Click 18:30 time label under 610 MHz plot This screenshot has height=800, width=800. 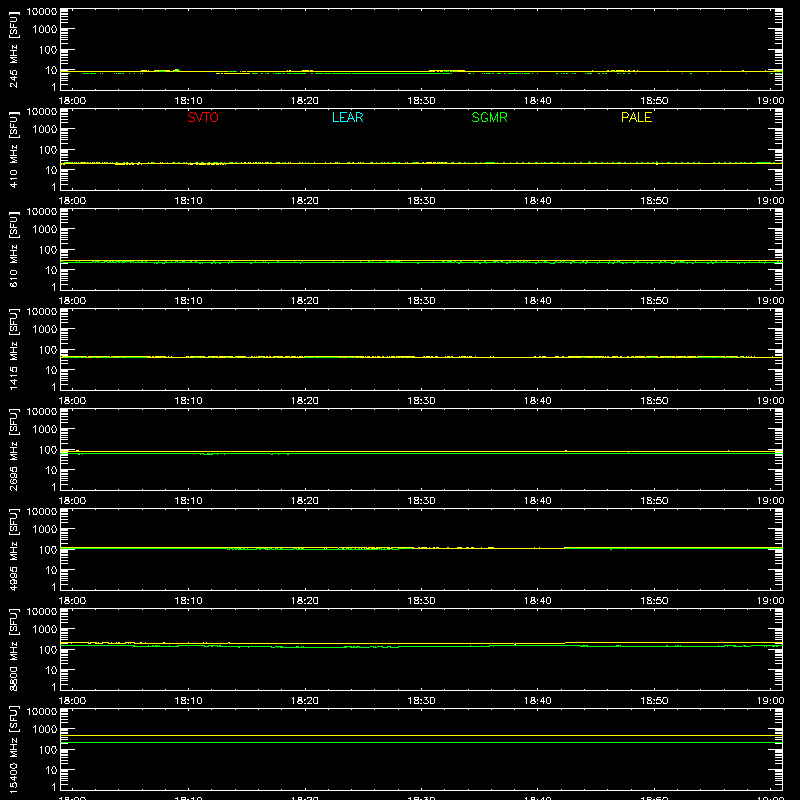[x=421, y=301]
